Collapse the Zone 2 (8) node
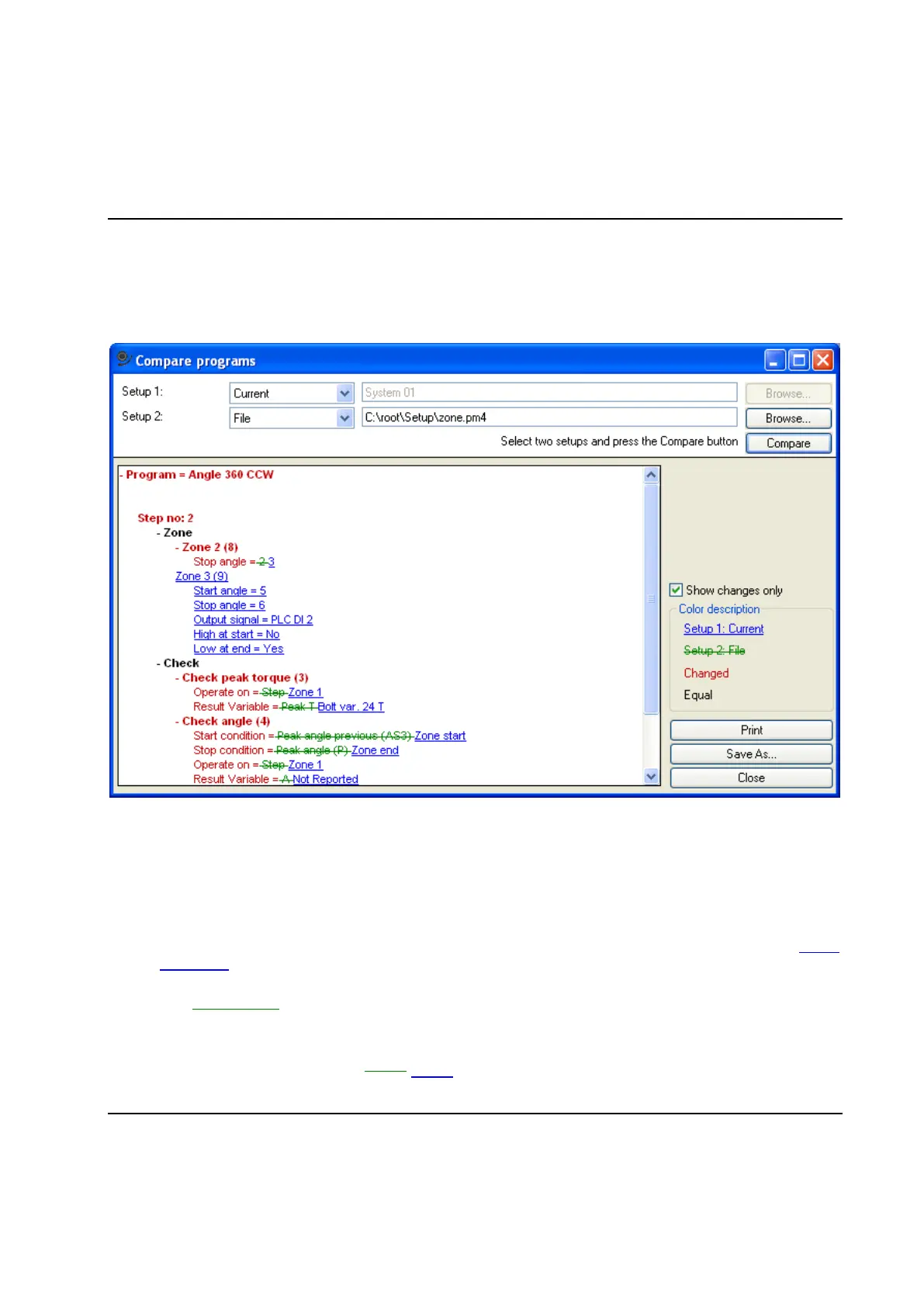 [x=178, y=547]
